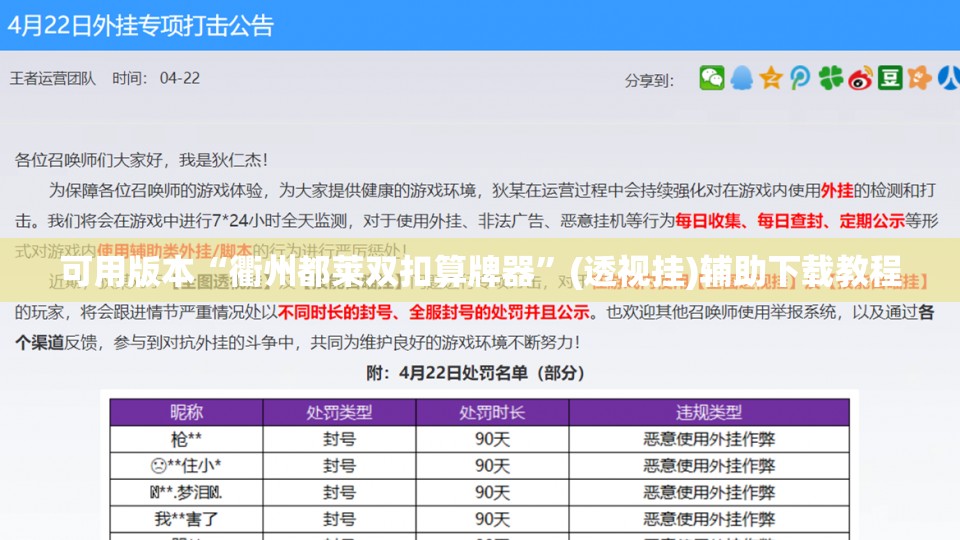
Task: Share to Douban with the green 豆 icon
Action: [x=890, y=78]
